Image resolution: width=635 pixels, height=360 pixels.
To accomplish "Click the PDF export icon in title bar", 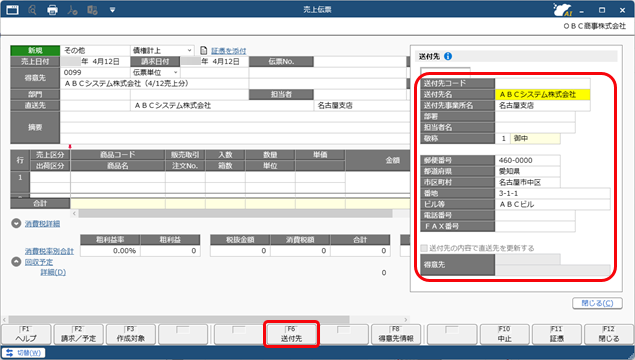I will click(x=72, y=9).
